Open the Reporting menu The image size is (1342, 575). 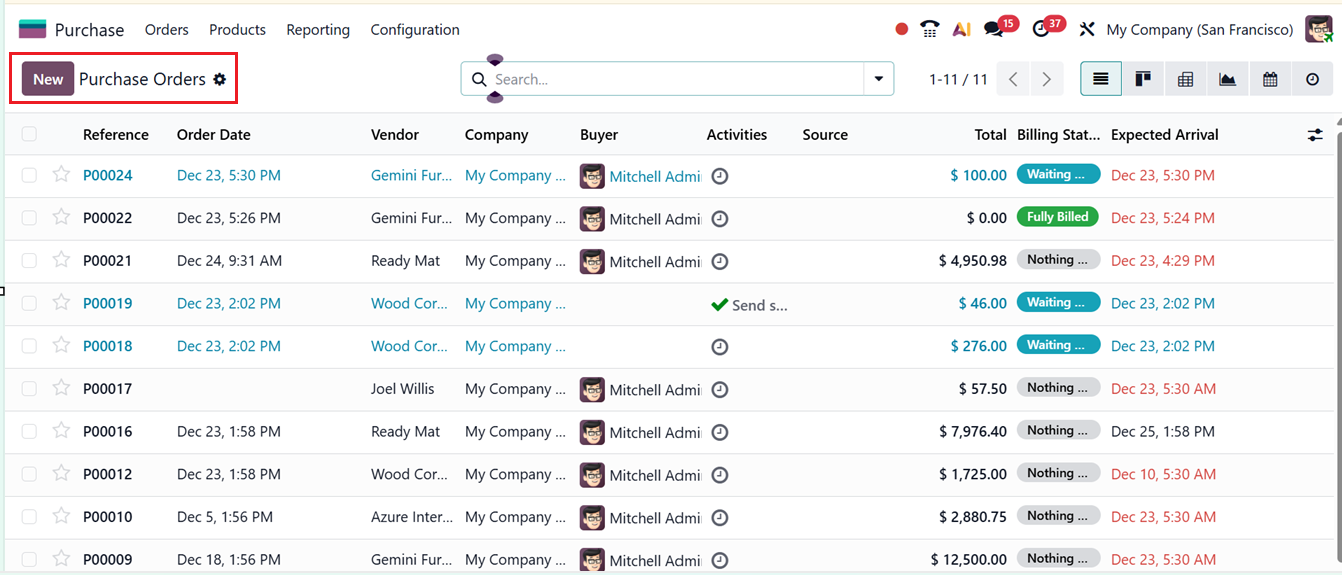318,30
